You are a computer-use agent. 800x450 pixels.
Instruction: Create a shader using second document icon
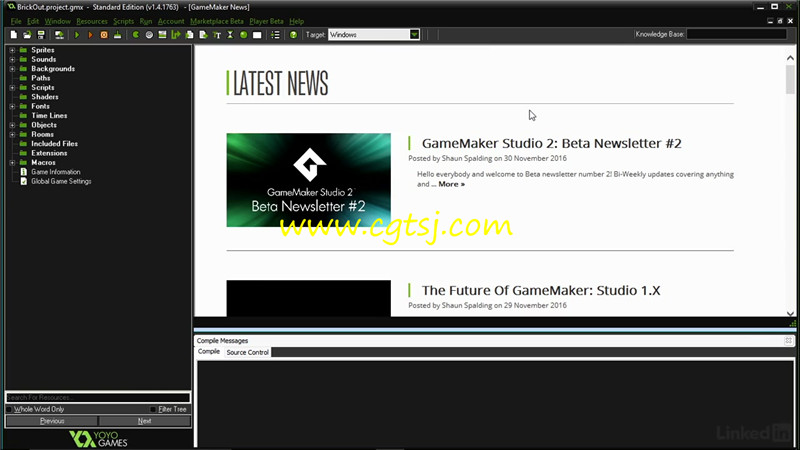(203, 35)
